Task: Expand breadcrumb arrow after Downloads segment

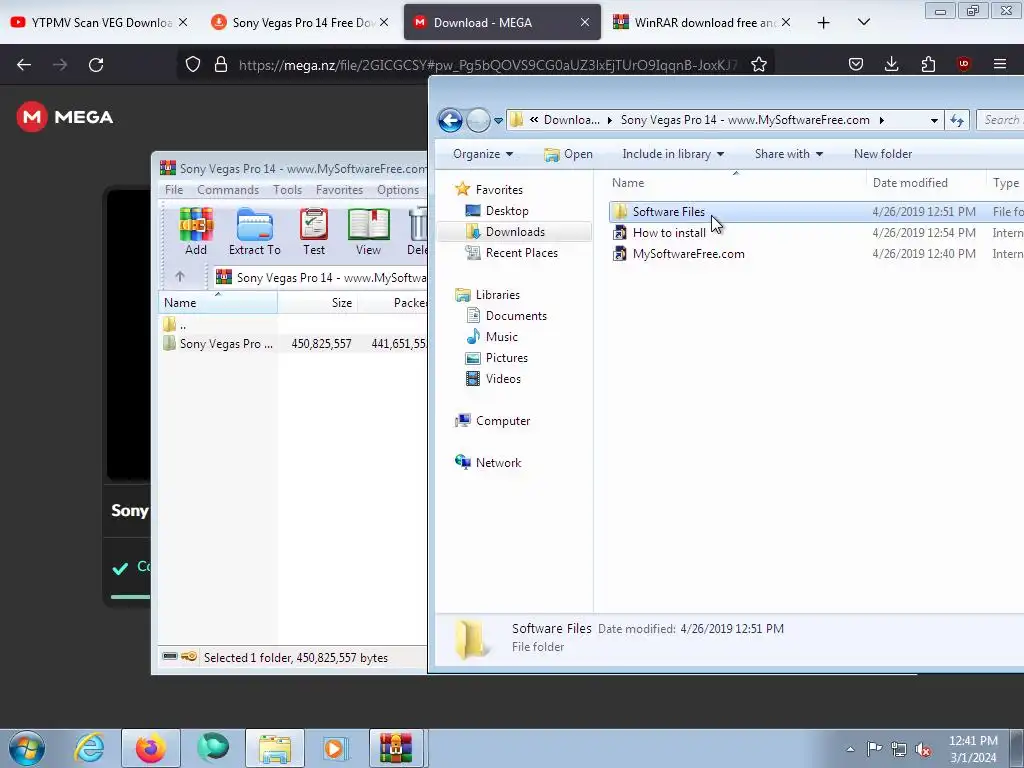Action: [610, 120]
